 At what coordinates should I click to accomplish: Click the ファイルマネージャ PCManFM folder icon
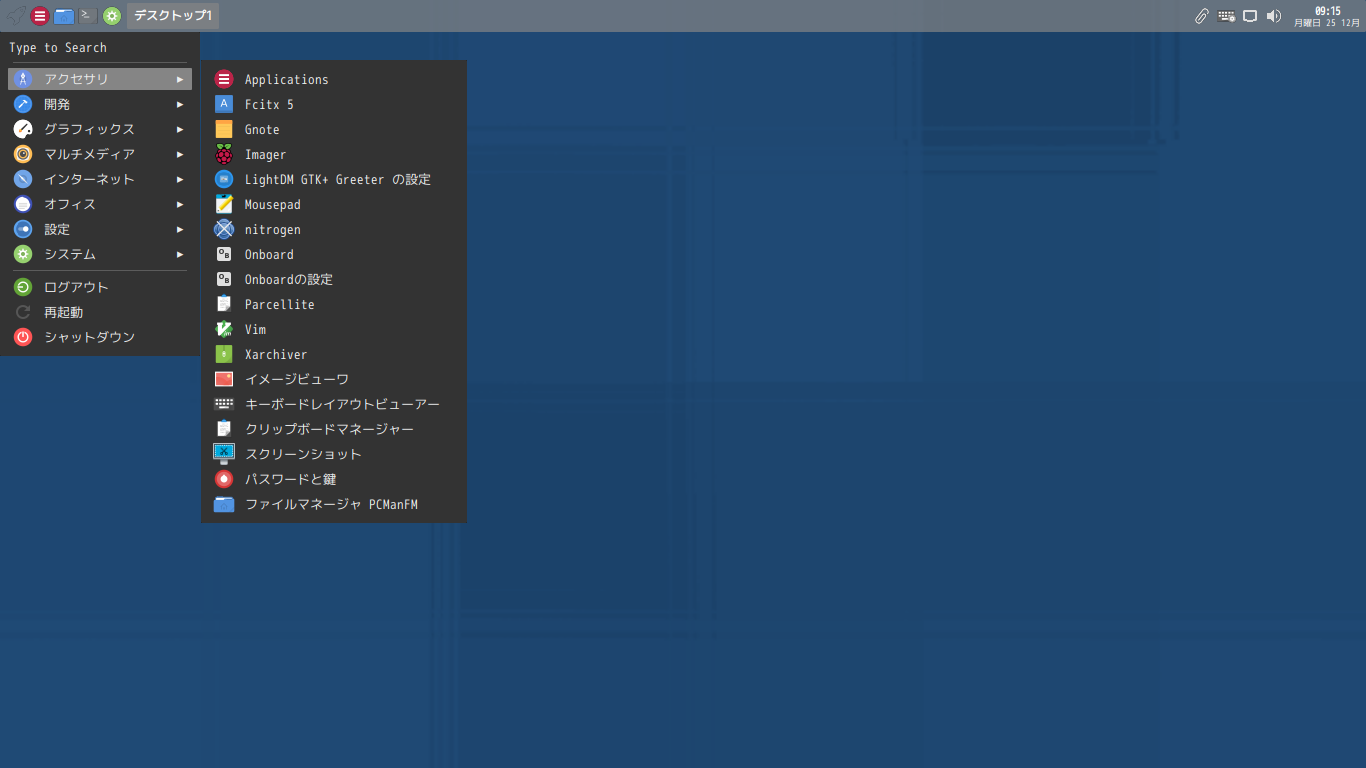point(224,504)
